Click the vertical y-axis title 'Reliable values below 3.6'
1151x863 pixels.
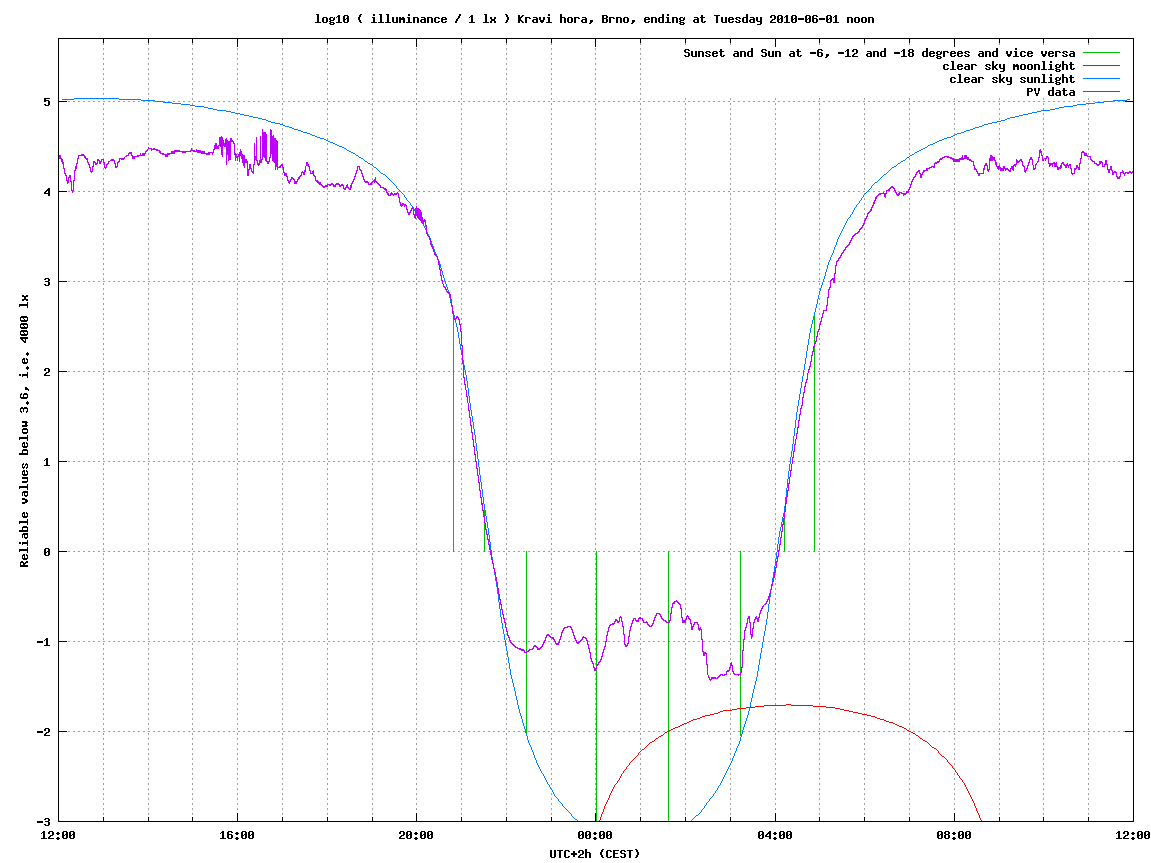tap(25, 431)
